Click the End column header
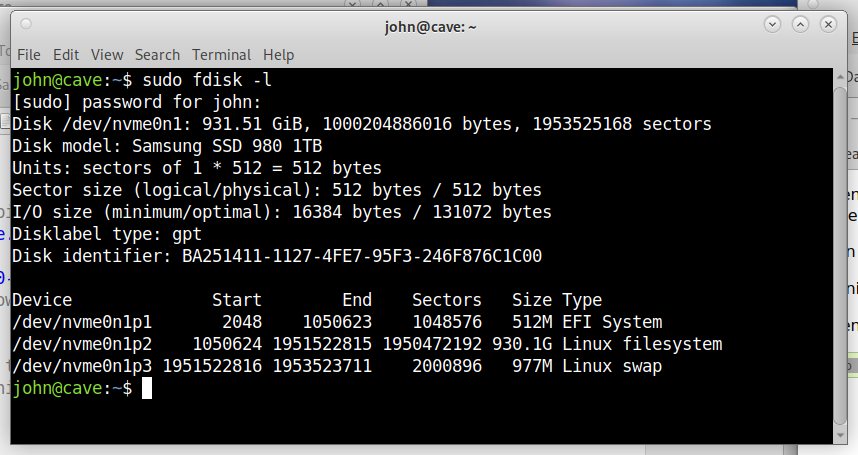This screenshot has height=455, width=858. pos(357,300)
